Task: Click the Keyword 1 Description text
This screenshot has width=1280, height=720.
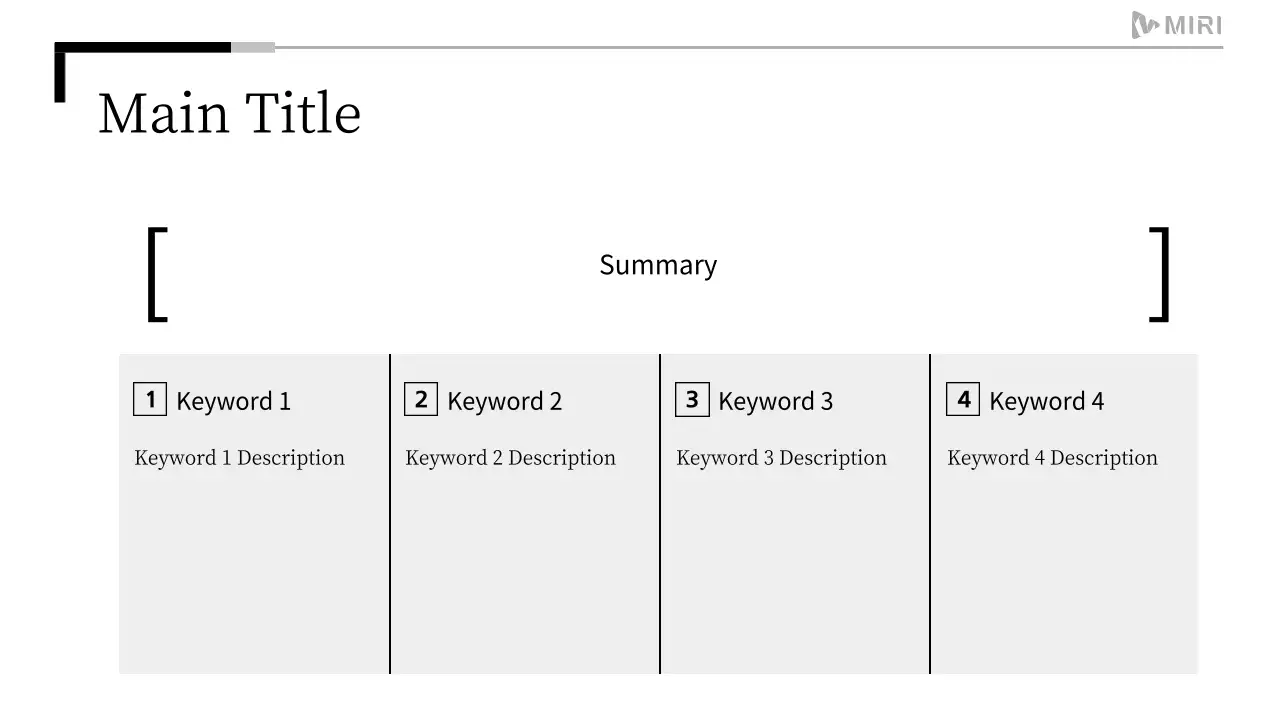Action: (240, 458)
